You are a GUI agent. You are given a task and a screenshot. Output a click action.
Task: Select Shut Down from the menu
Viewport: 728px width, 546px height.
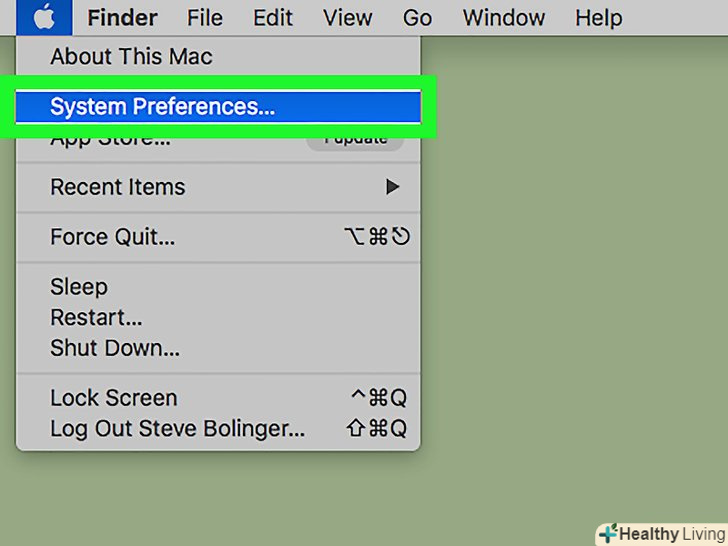(115, 349)
